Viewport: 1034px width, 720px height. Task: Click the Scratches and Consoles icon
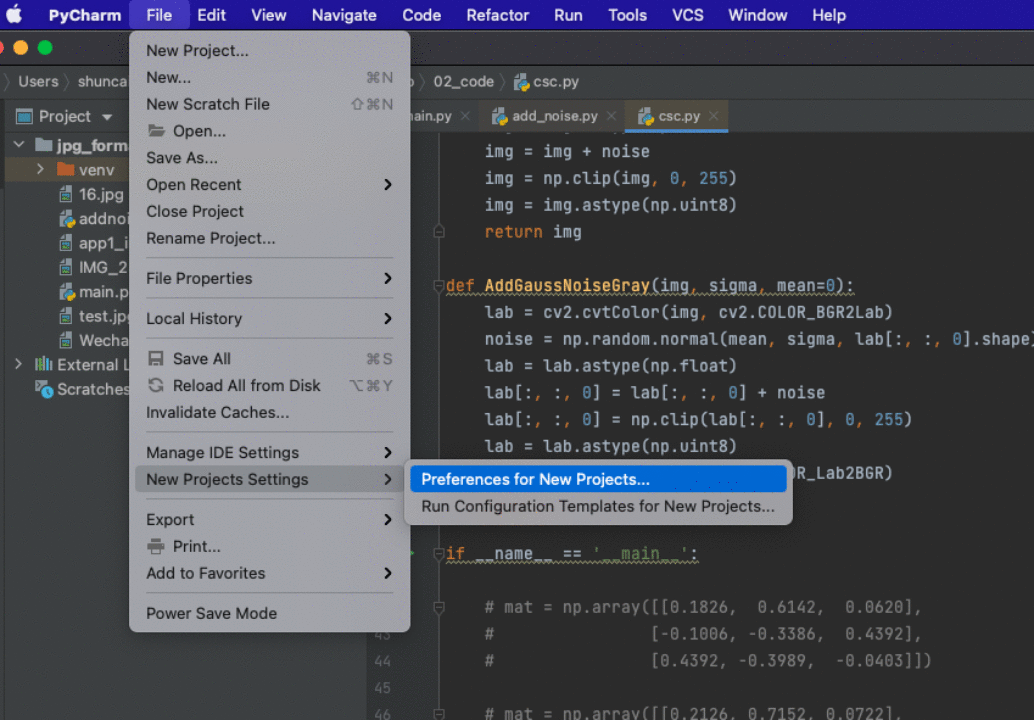pyautogui.click(x=44, y=389)
